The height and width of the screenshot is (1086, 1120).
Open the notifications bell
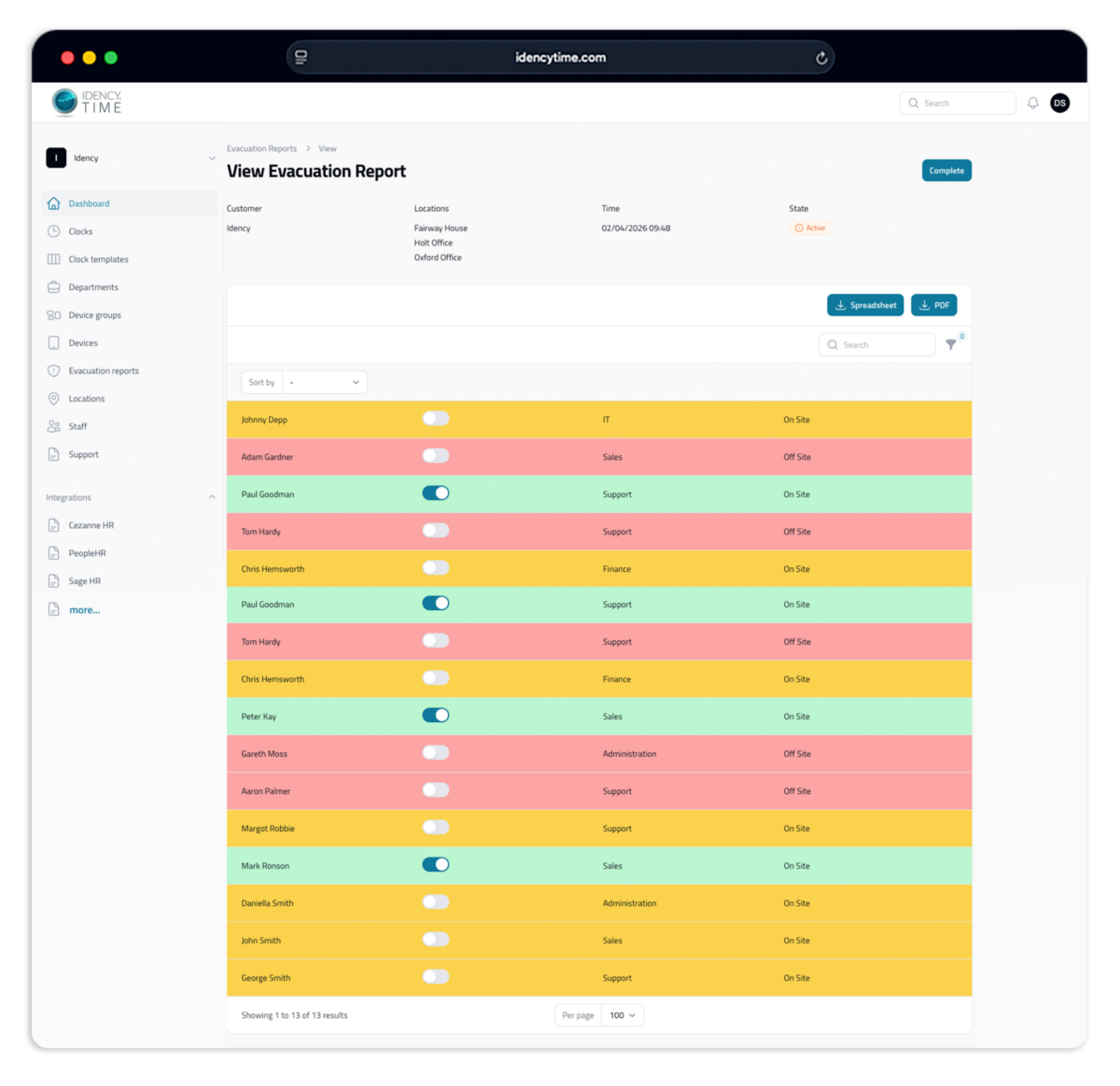(x=1032, y=103)
